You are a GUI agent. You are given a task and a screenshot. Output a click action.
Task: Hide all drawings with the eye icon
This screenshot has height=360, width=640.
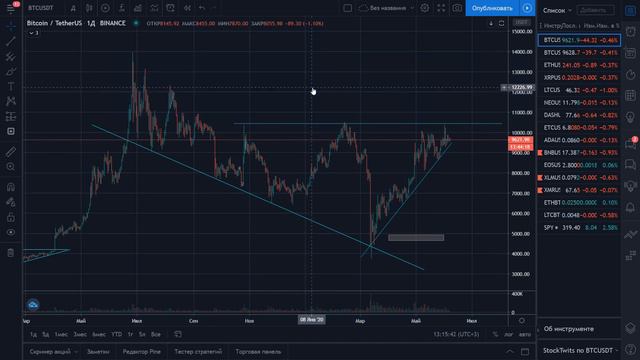tap(11, 232)
